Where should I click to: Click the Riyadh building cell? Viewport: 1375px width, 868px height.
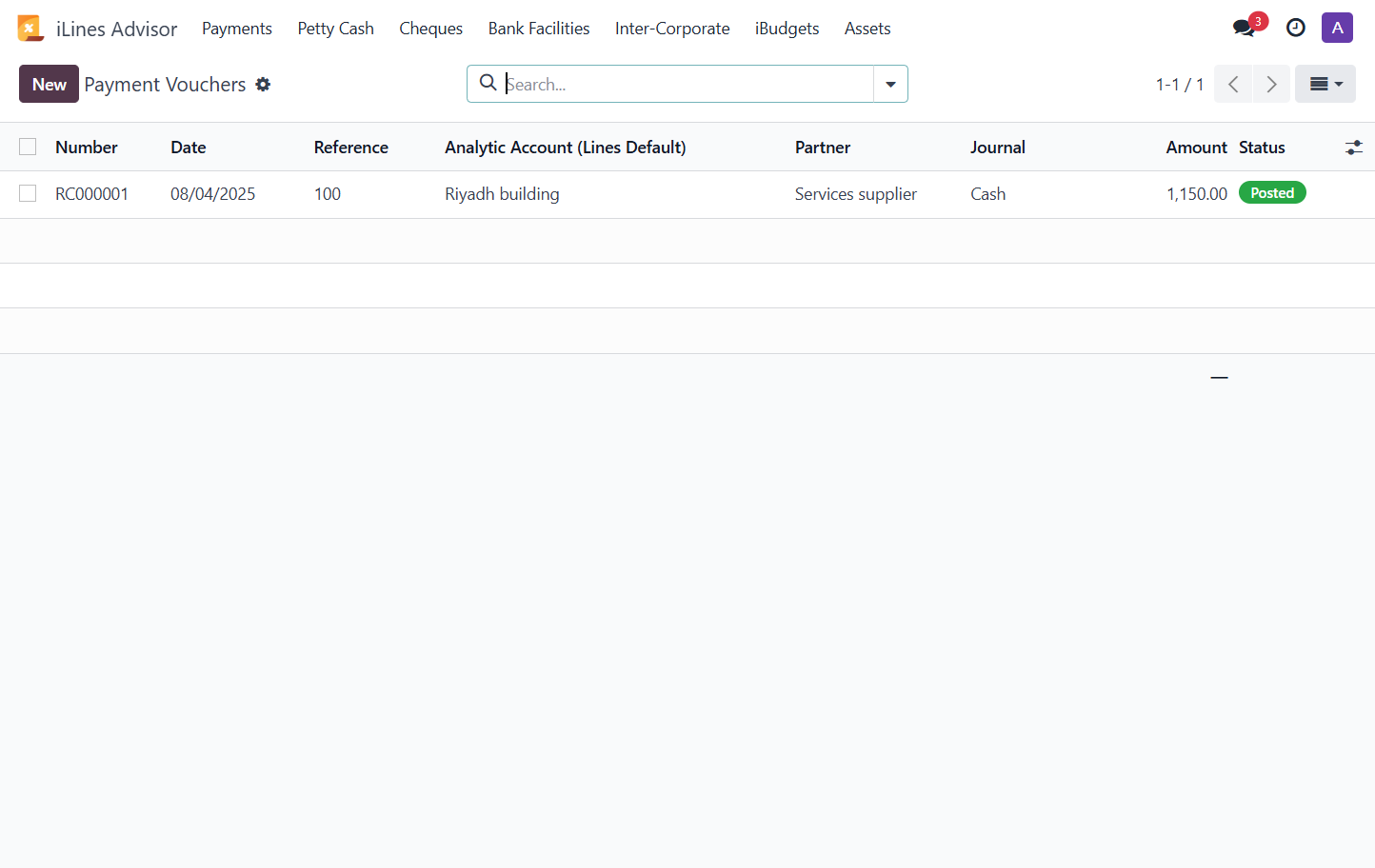pyautogui.click(x=502, y=193)
